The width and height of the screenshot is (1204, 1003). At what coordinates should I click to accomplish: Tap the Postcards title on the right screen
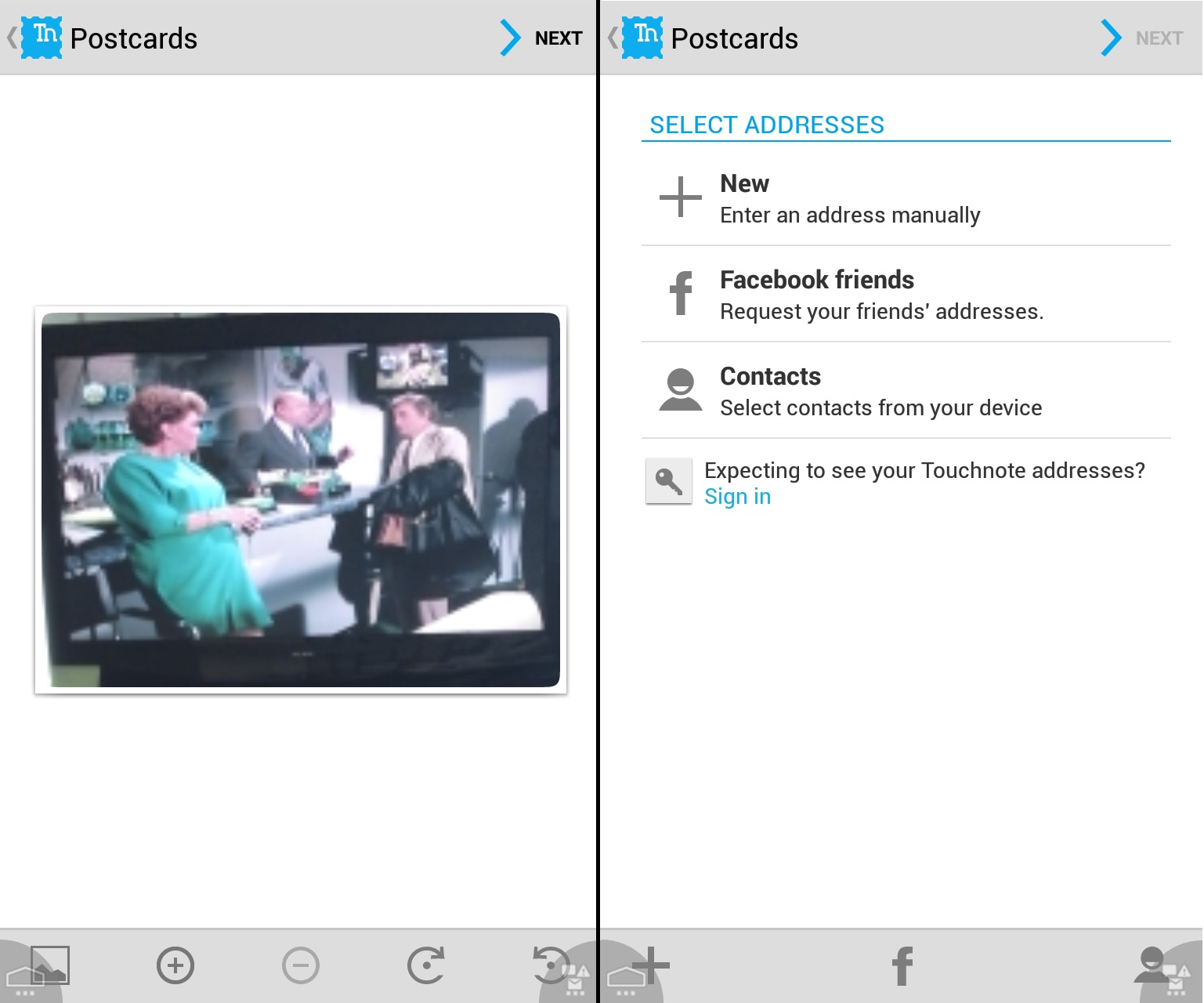click(735, 38)
